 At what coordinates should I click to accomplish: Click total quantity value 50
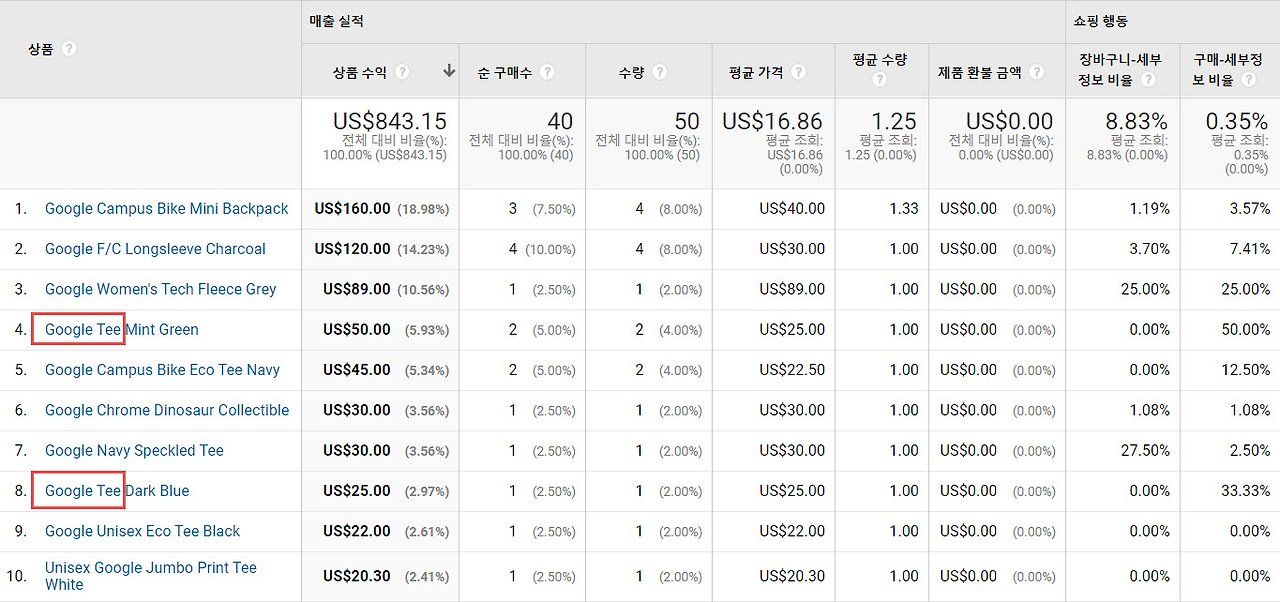click(687, 121)
